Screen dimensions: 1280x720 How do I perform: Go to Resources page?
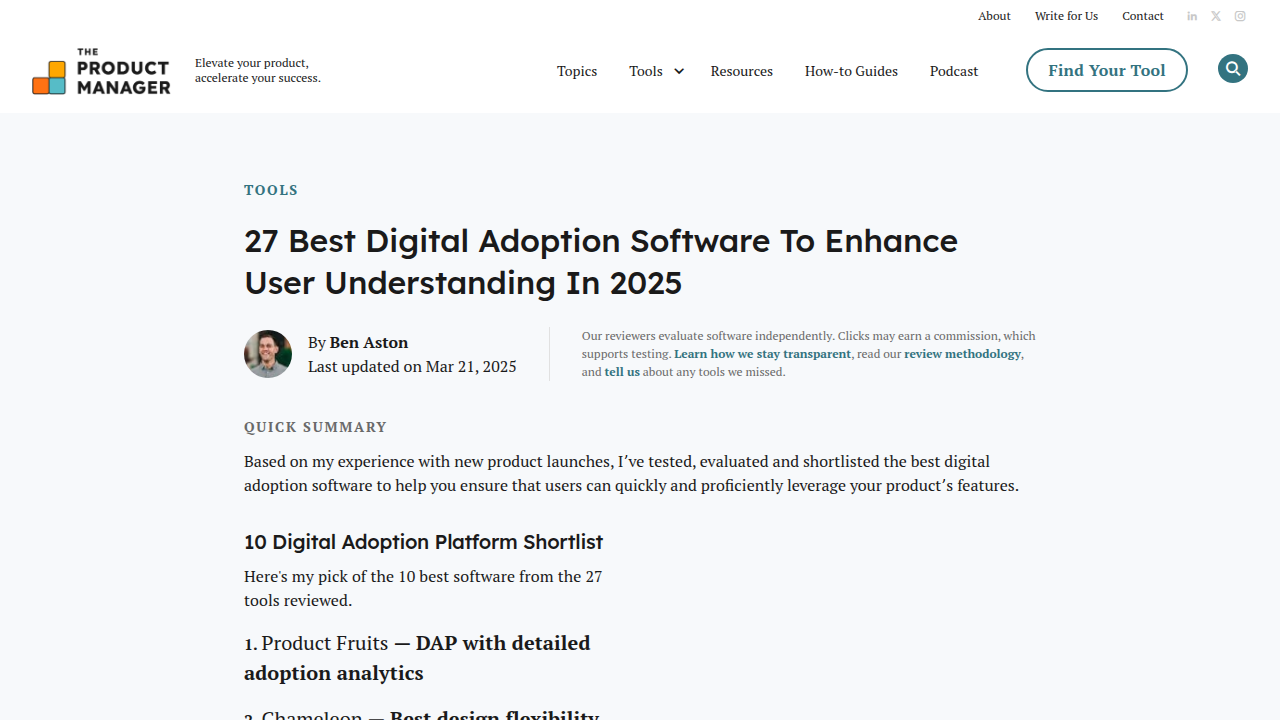742,71
